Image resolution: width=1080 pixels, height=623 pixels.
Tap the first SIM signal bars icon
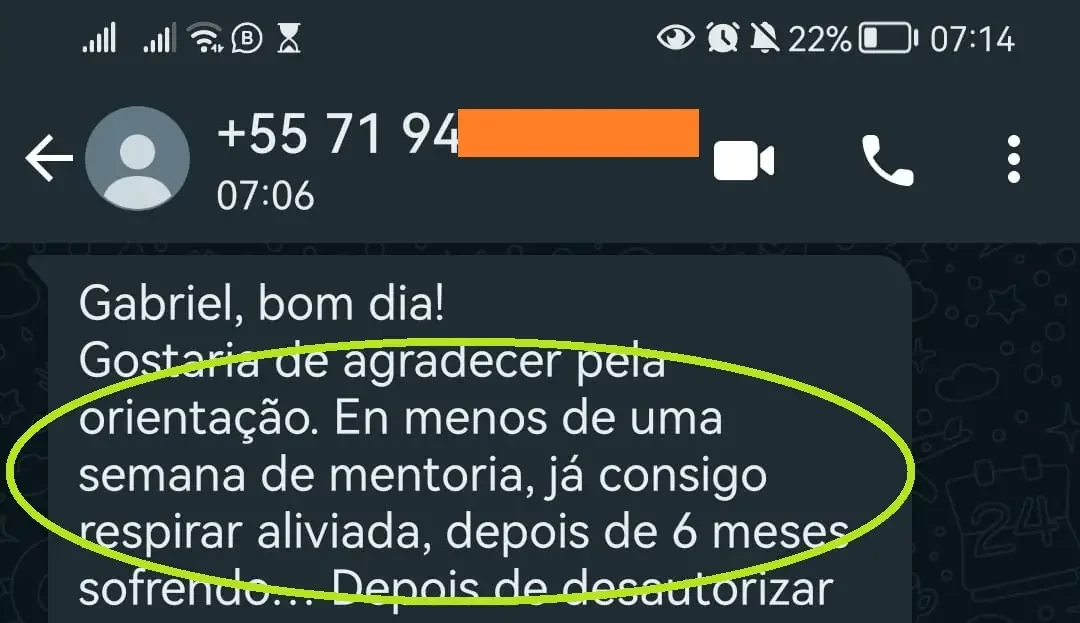coord(99,38)
